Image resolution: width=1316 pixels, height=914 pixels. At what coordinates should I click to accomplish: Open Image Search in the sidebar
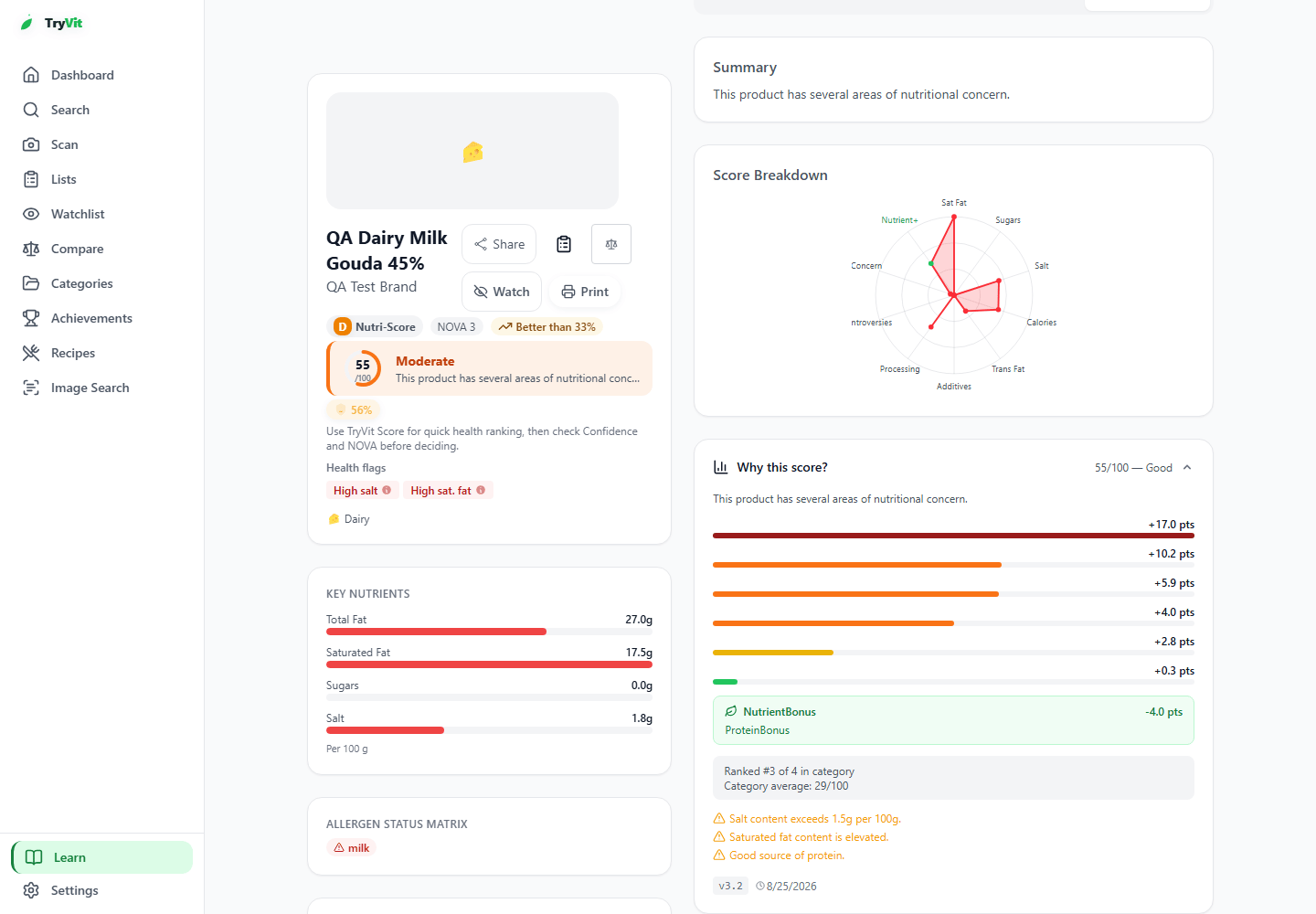(102, 388)
